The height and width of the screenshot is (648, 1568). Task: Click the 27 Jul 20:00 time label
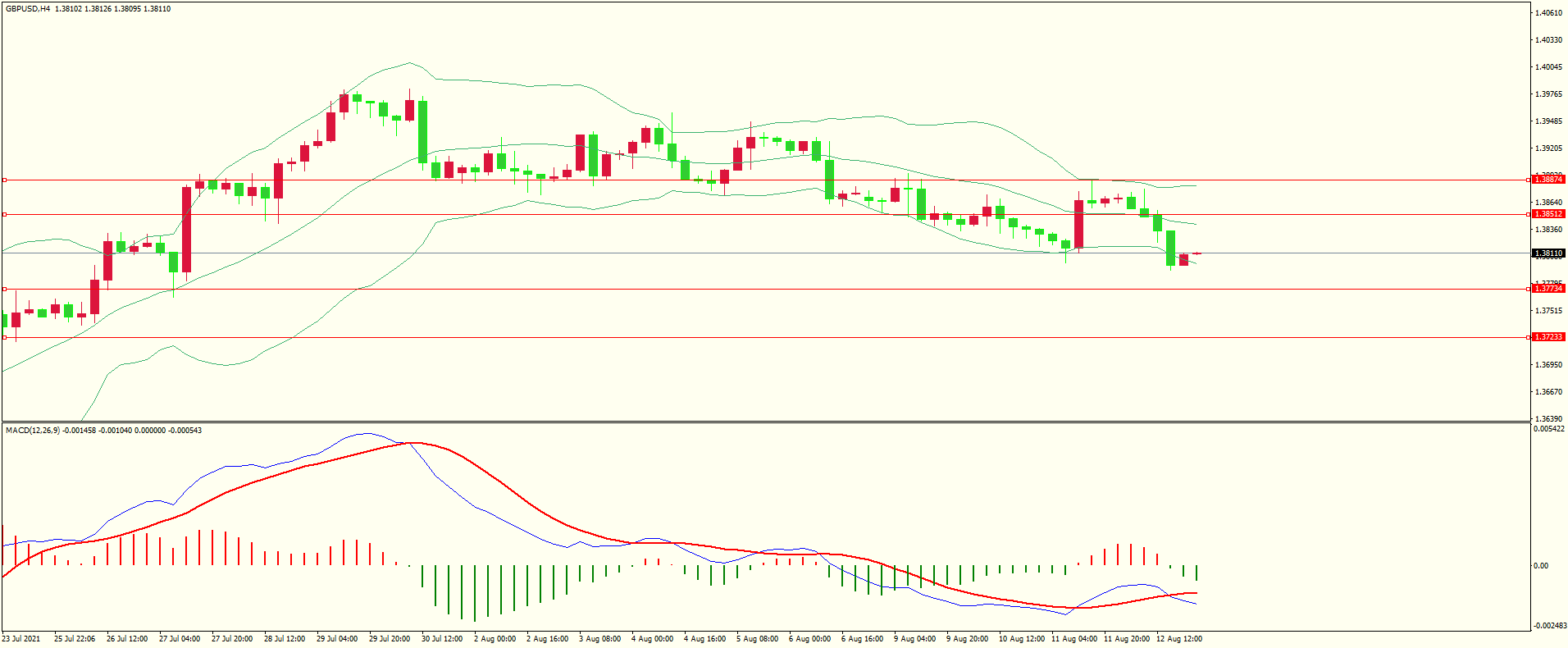point(232,639)
